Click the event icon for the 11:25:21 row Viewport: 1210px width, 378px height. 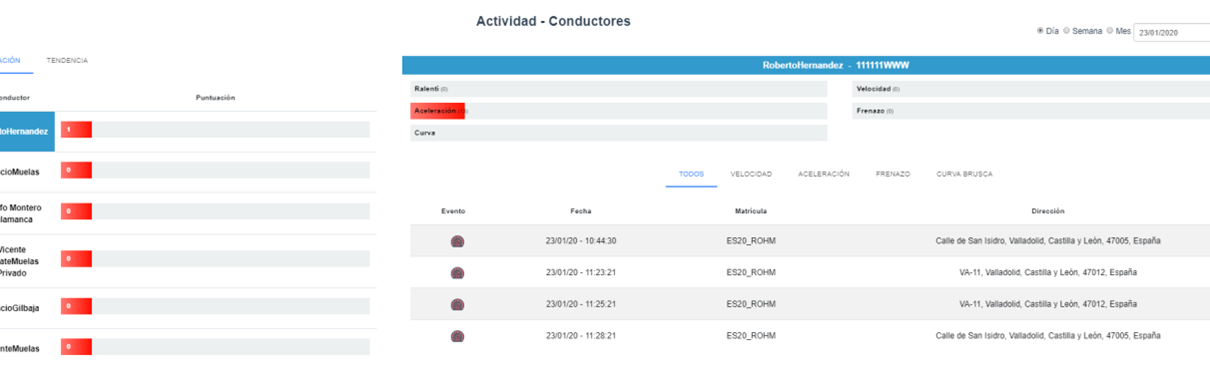(457, 304)
